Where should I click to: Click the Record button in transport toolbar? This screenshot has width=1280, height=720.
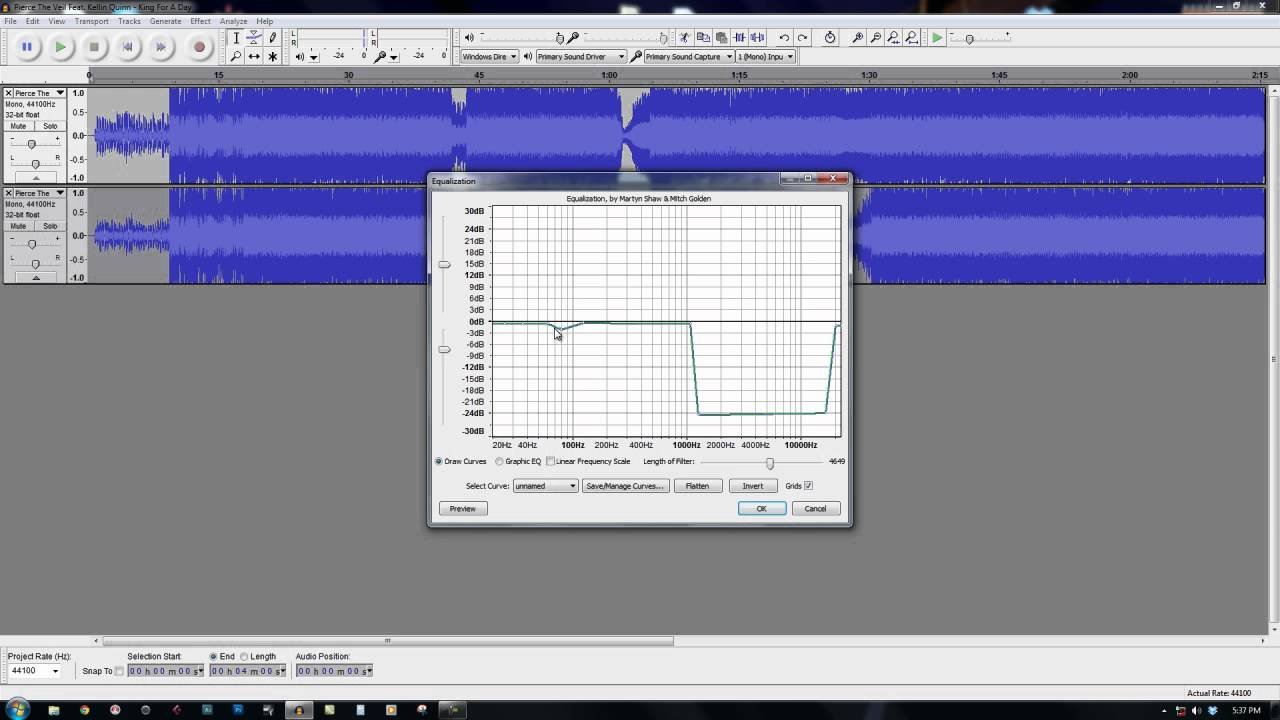coord(199,47)
